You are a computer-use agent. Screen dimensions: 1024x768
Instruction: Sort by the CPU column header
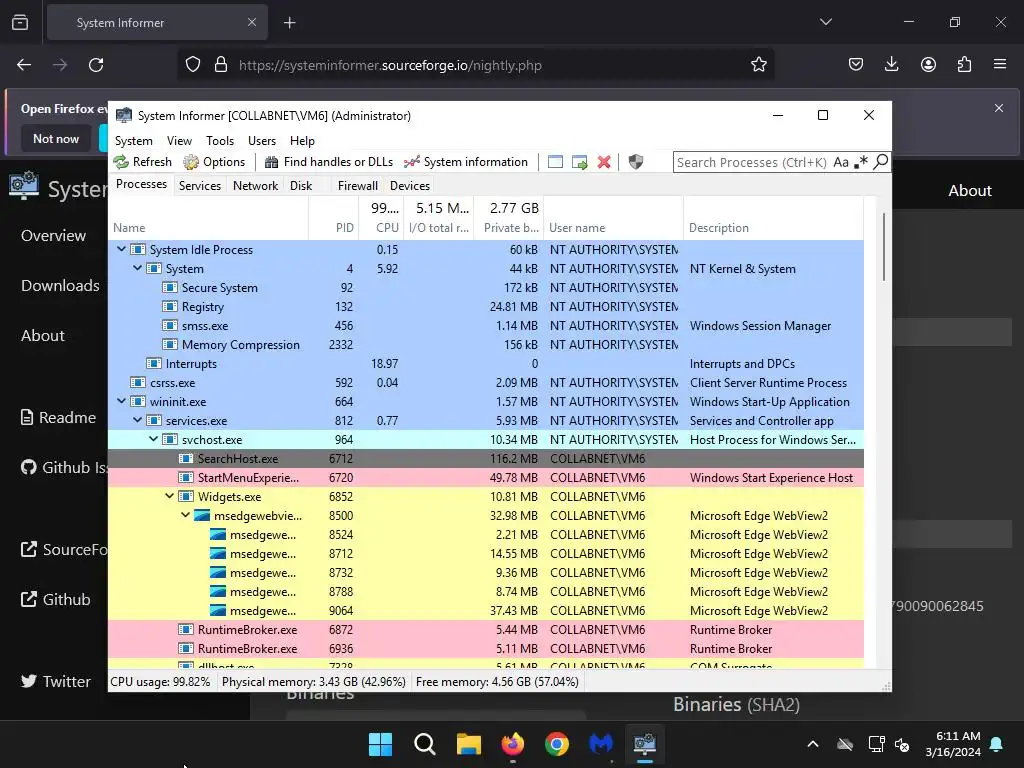click(381, 217)
